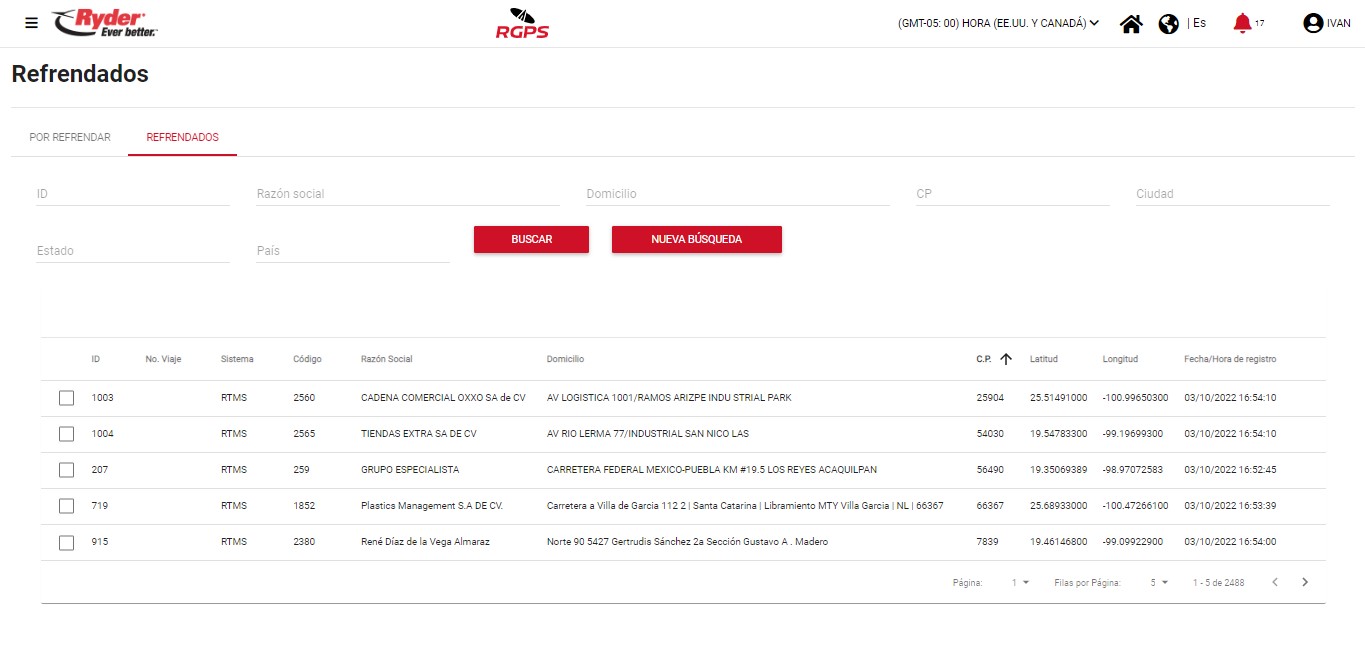Focus the Razón social search field
The image size is (1365, 654).
click(407, 194)
